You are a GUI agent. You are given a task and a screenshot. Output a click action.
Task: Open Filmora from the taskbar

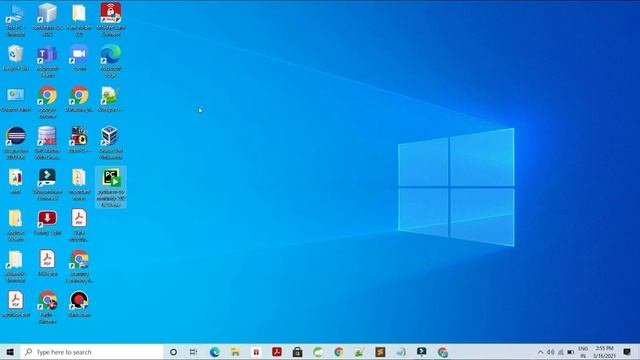click(421, 352)
